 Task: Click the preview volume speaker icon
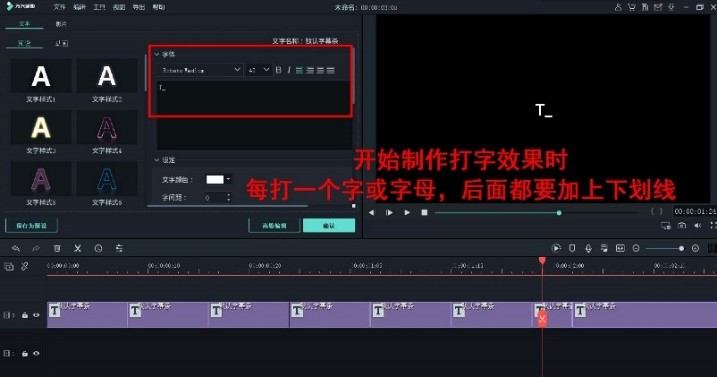[698, 225]
